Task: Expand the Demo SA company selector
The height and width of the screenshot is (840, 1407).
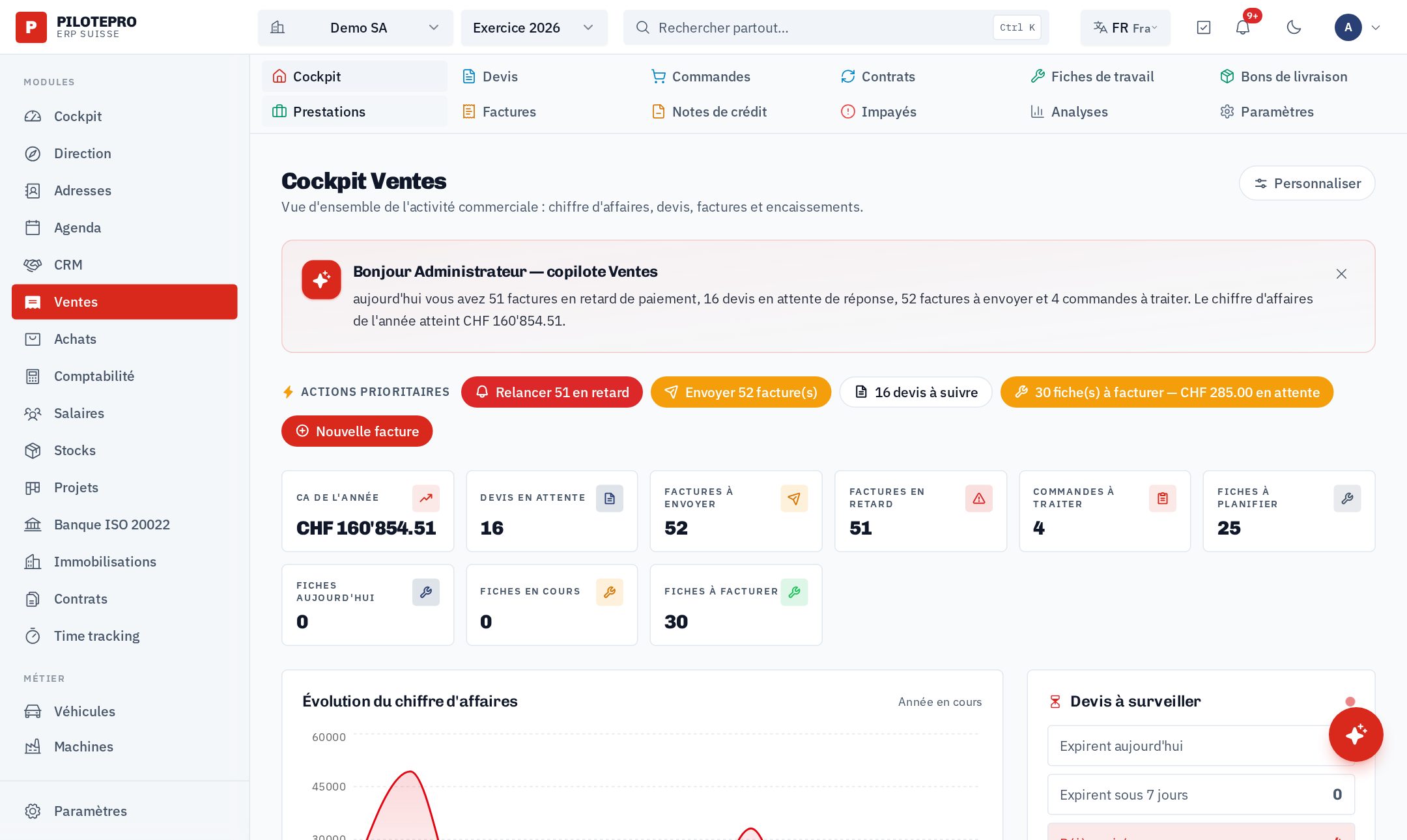Action: (x=356, y=27)
